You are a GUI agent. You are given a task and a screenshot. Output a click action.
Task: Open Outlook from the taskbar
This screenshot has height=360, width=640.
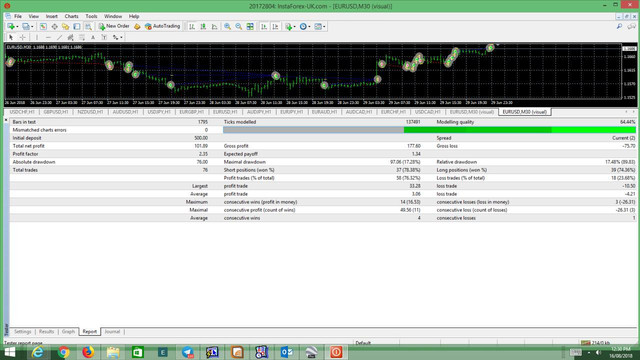[x=287, y=352]
